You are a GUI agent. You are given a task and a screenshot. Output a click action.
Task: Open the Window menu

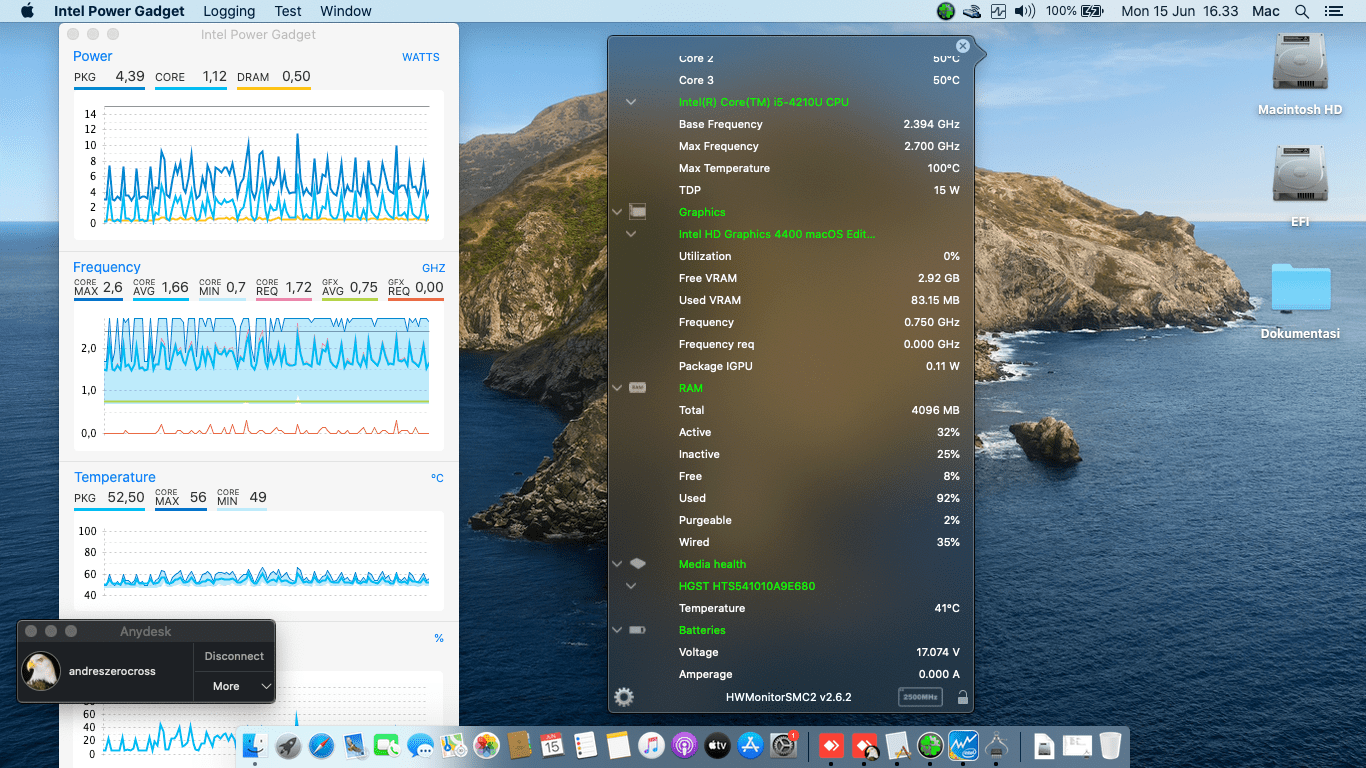346,11
